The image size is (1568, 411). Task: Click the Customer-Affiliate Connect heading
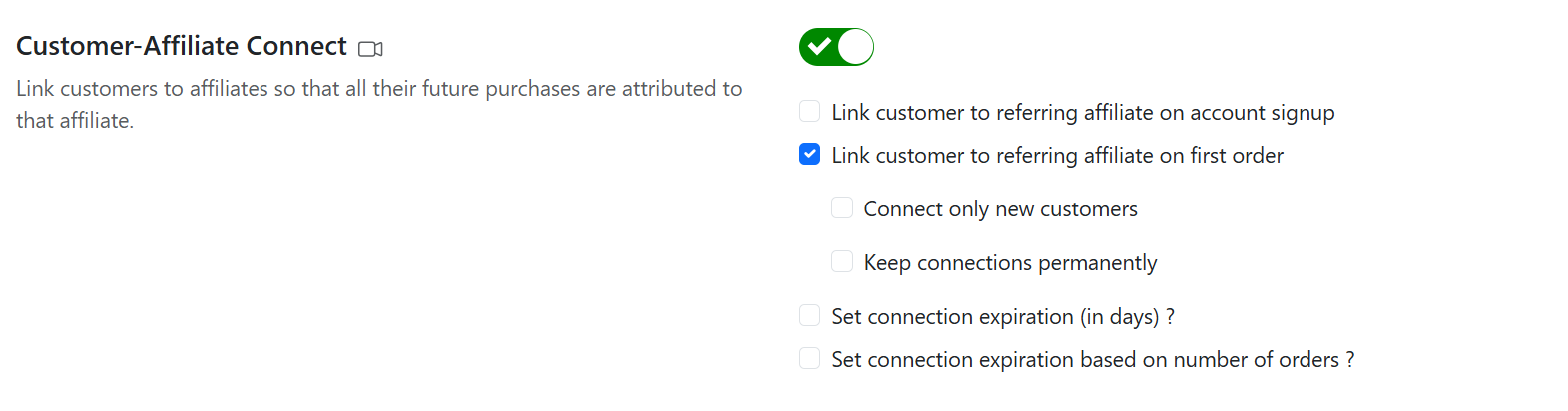(182, 47)
